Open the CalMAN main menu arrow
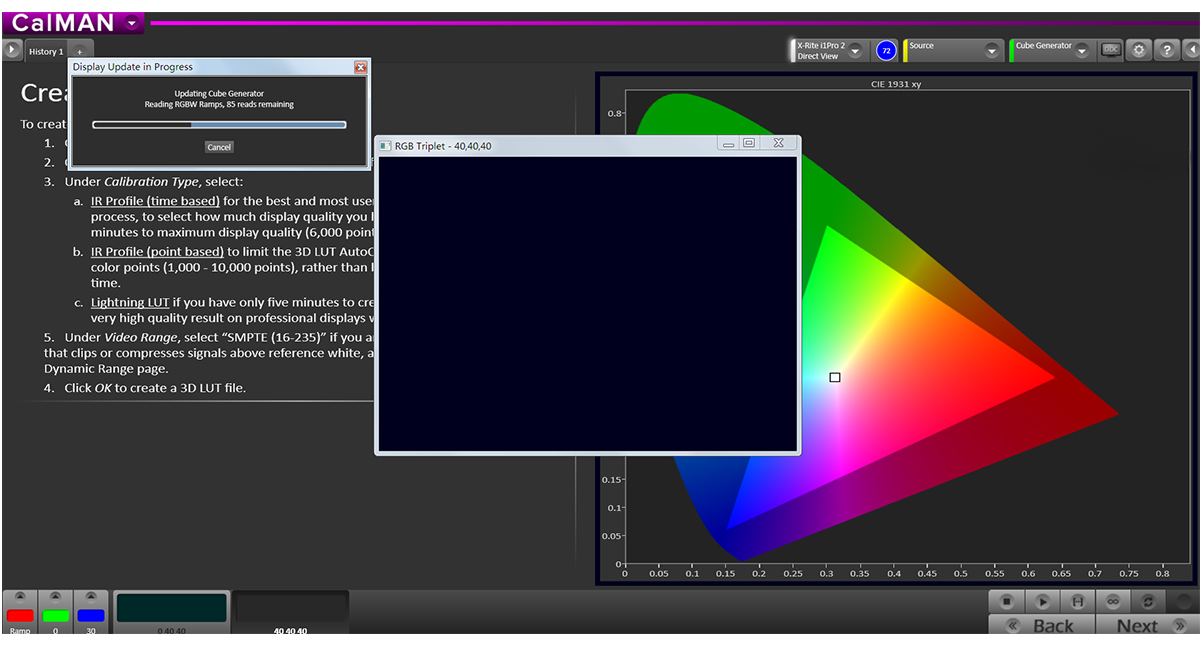1201x645 pixels. click(133, 24)
